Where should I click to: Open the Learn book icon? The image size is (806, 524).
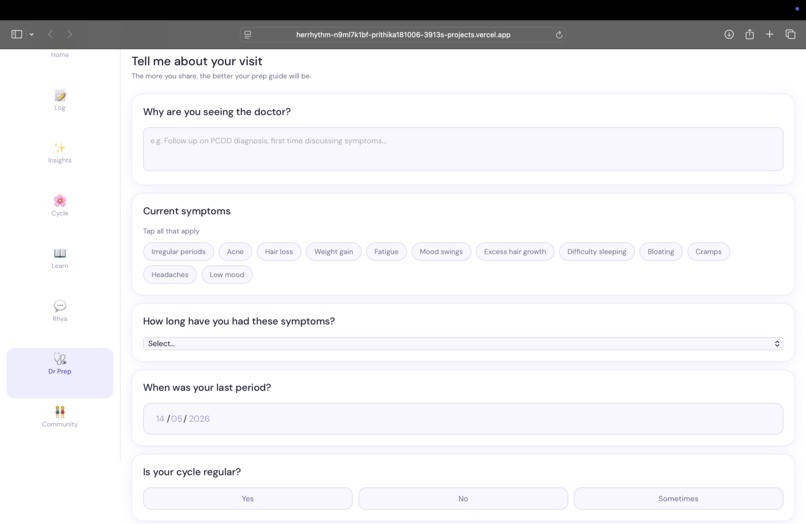(60, 253)
